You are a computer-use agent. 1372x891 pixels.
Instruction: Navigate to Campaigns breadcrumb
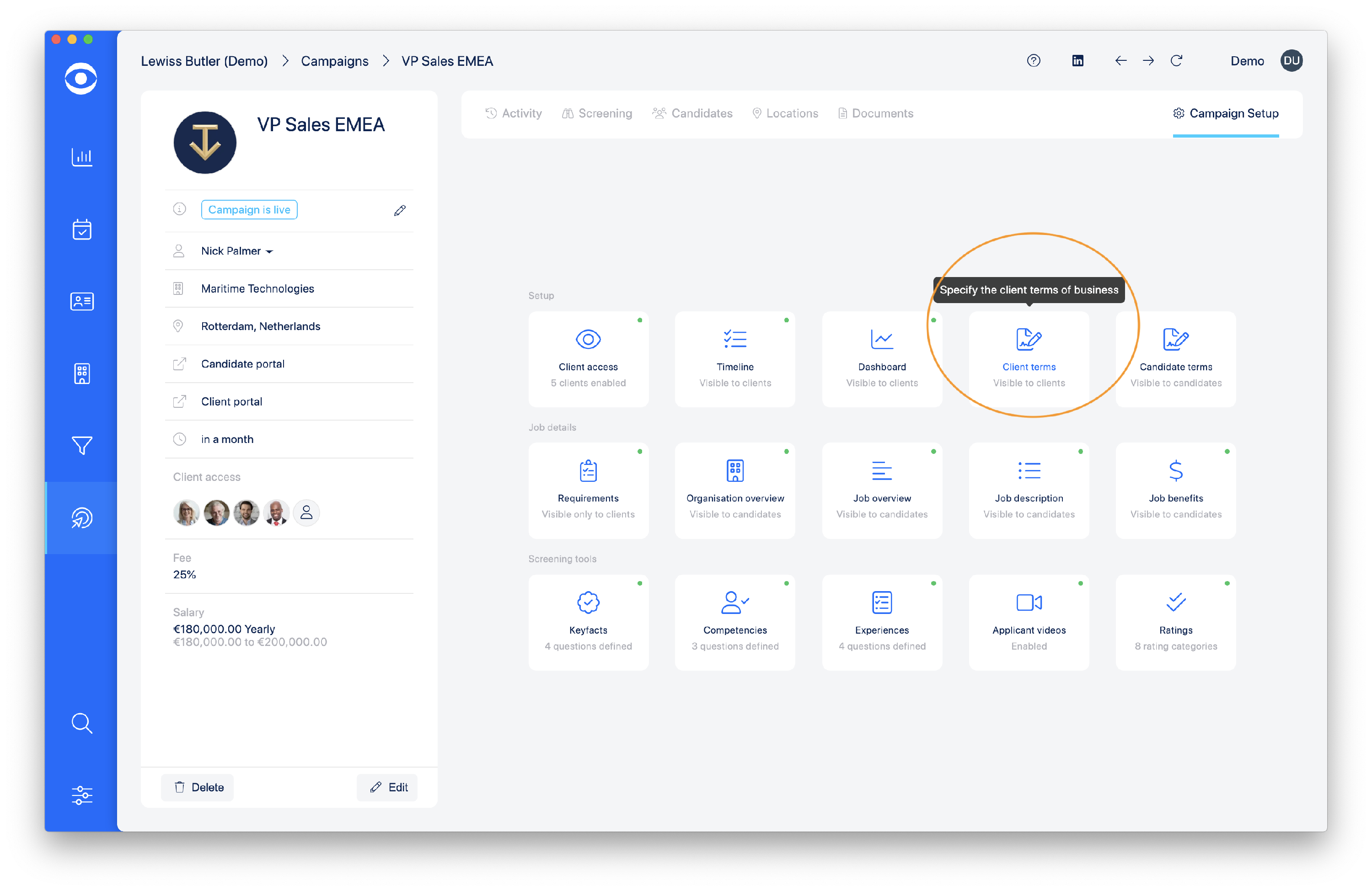334,61
